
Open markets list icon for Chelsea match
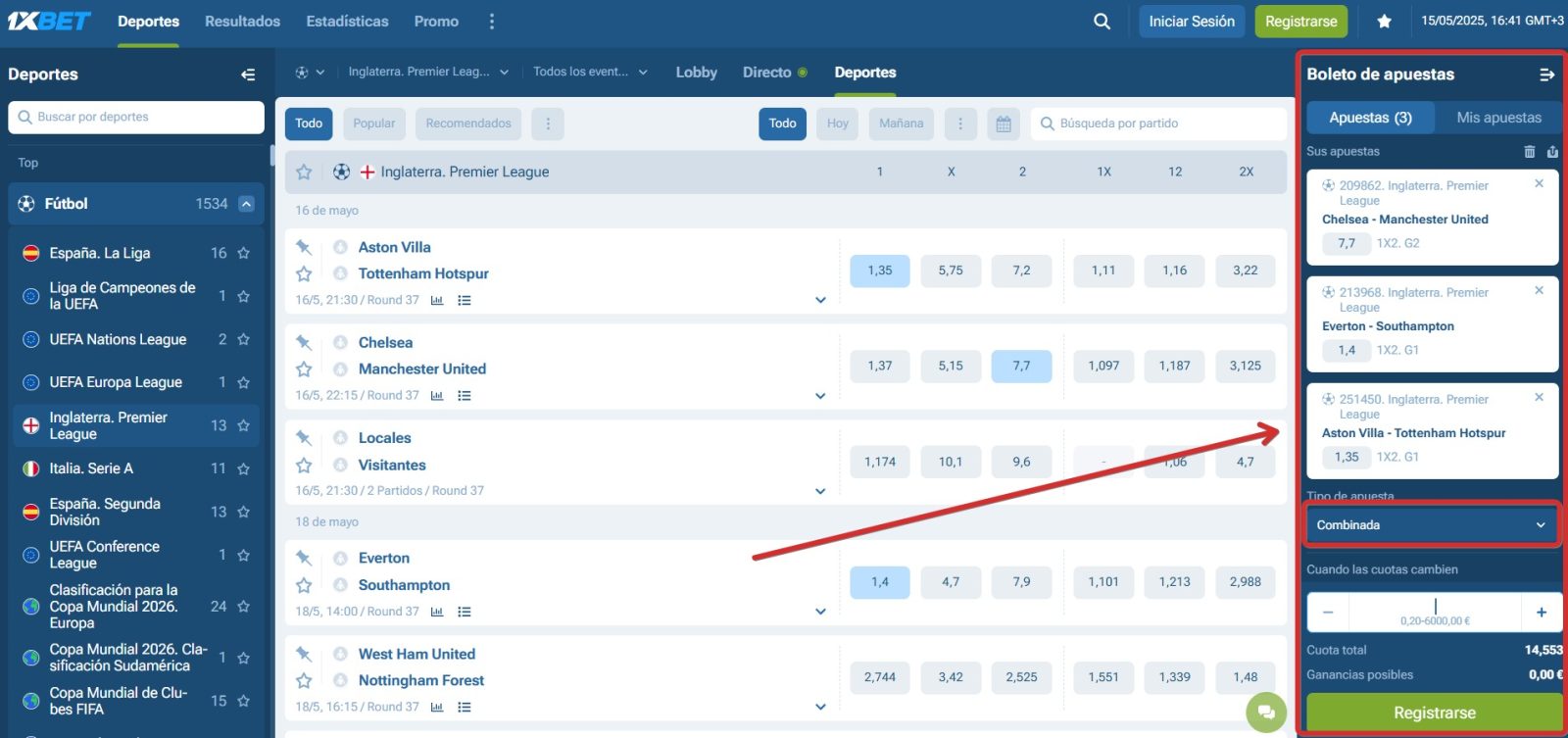[465, 396]
